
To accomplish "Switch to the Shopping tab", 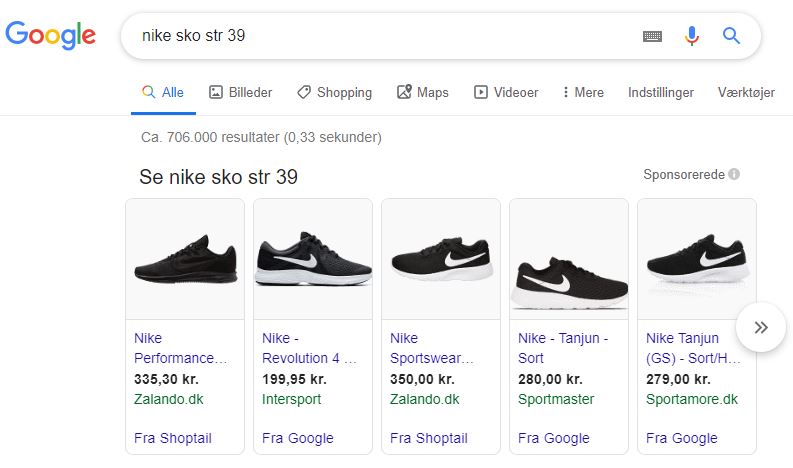I will [x=334, y=92].
